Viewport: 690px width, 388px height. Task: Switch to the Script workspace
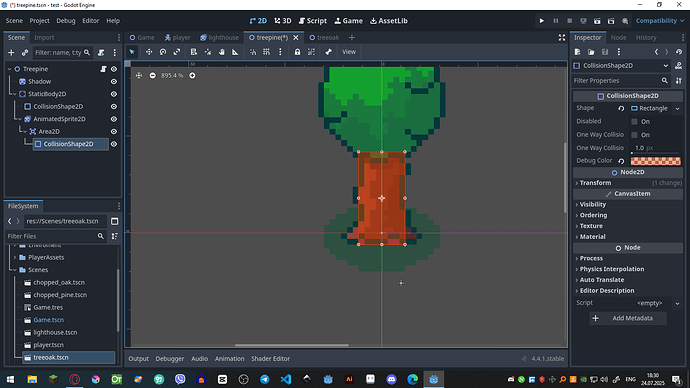point(312,21)
